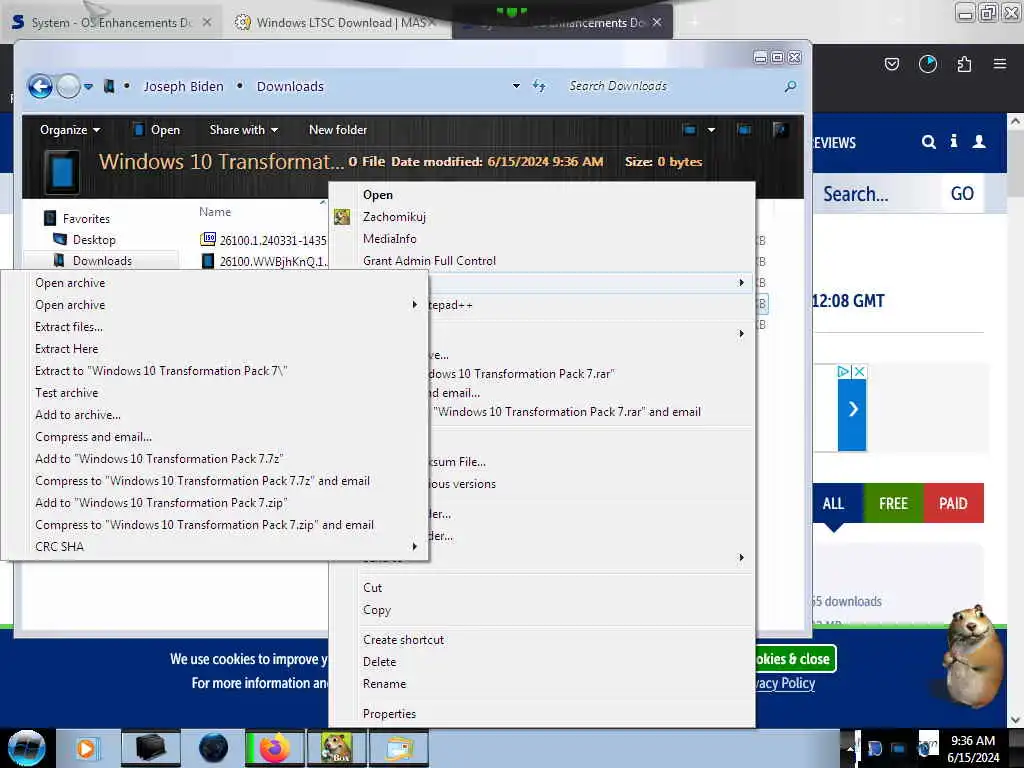The height and width of the screenshot is (768, 1024).
Task: Click the Explorer Forward arrow button
Action: 69,86
